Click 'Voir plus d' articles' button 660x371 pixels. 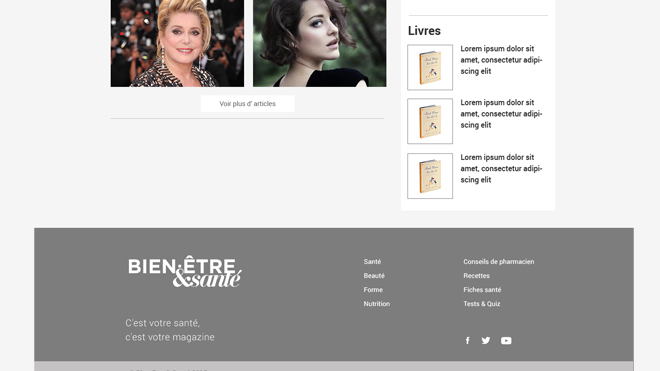click(x=248, y=104)
